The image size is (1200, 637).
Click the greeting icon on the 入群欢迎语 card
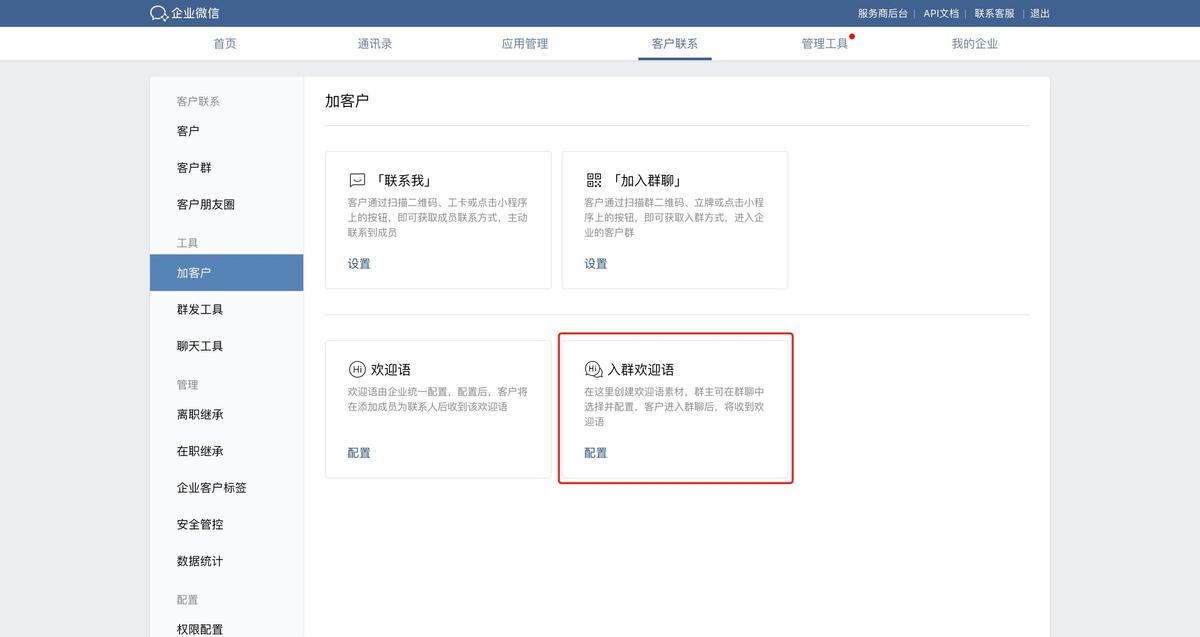592,368
